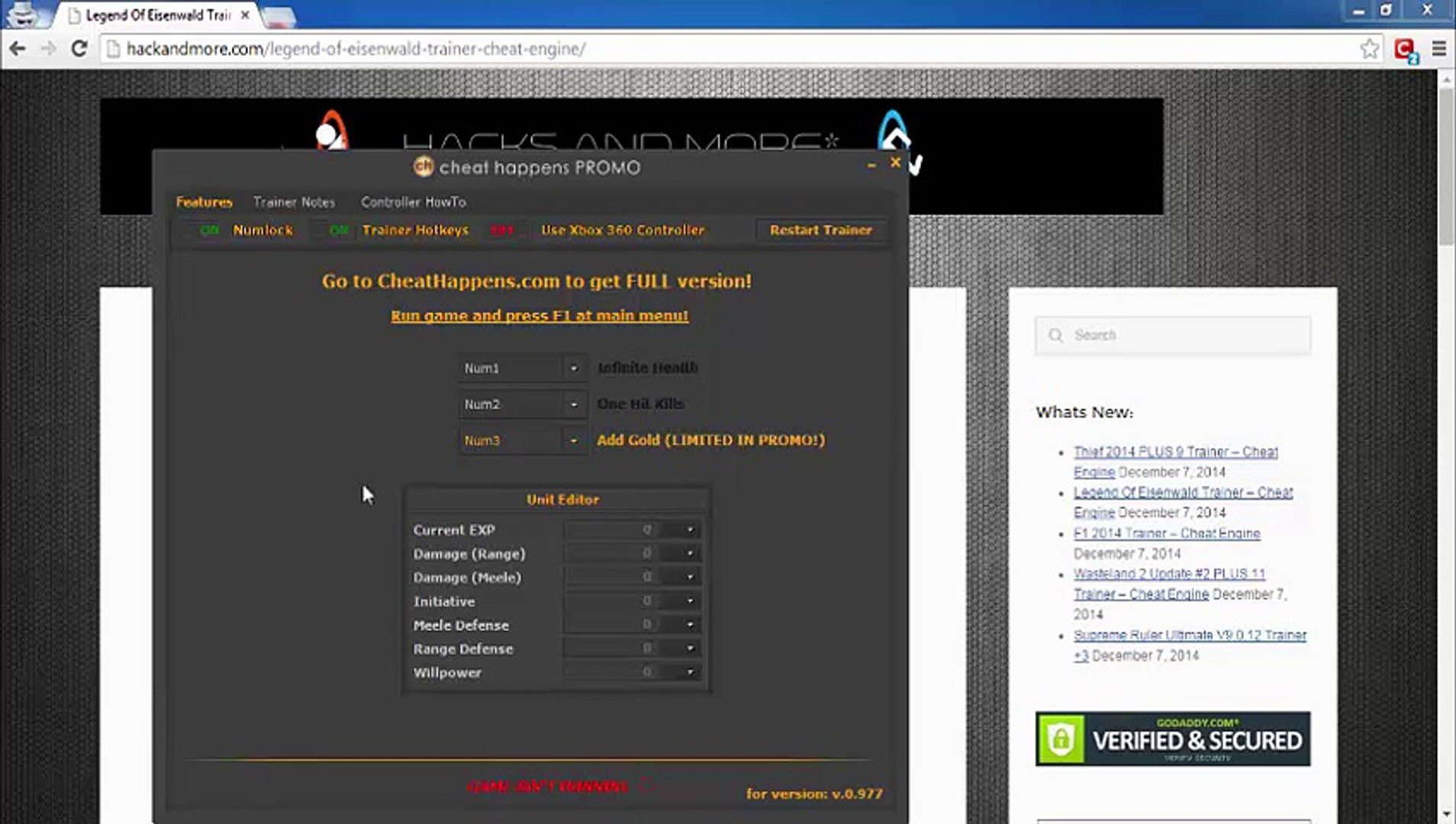Select the Legend Of Eisenwald browser tab
Screen dimensions: 1456x824
pos(157,15)
